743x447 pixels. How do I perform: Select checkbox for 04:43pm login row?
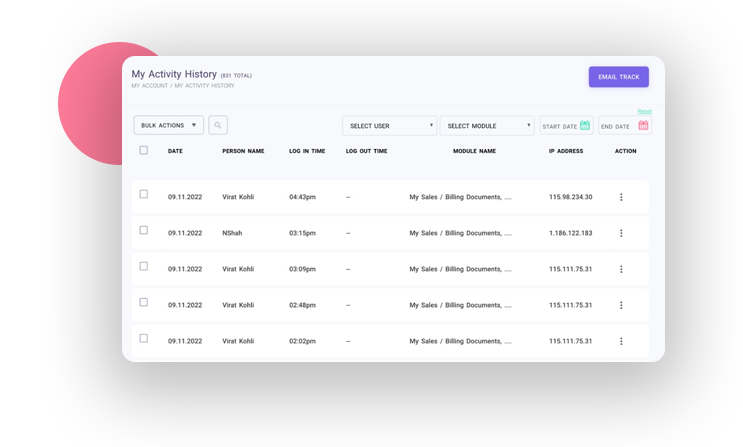(144, 194)
